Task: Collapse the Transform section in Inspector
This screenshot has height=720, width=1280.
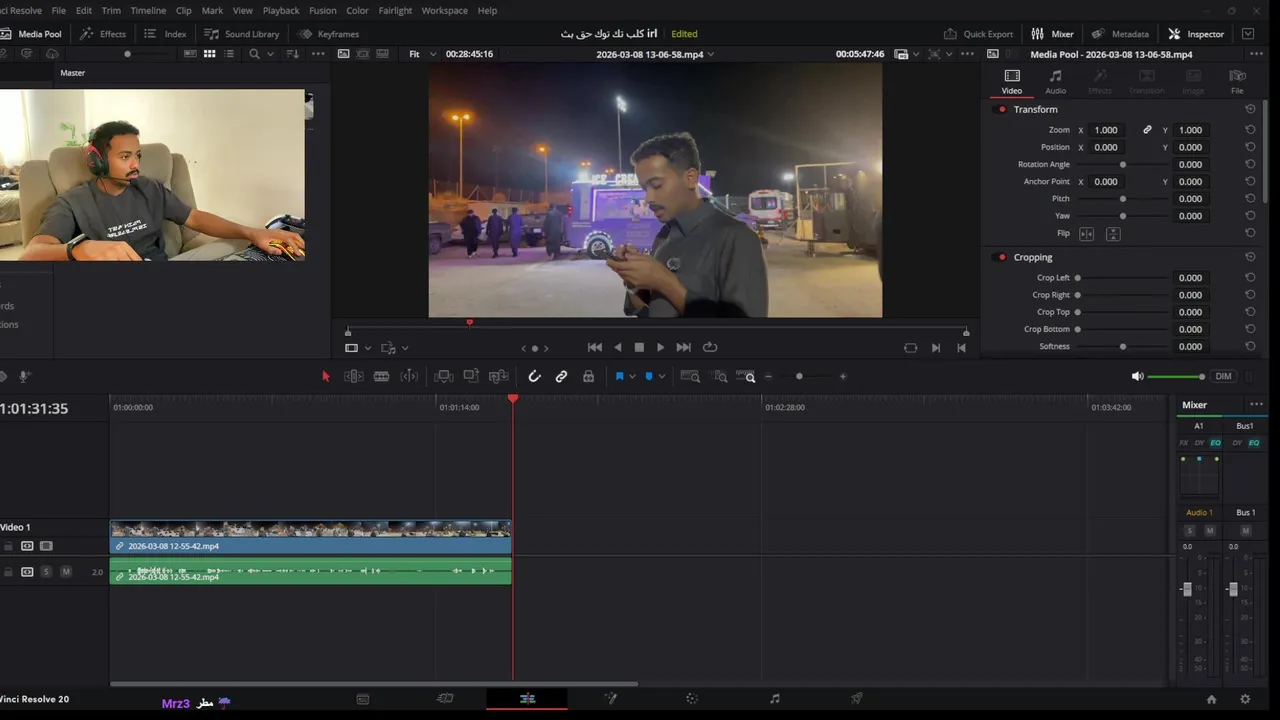Action: pyautogui.click(x=1035, y=109)
